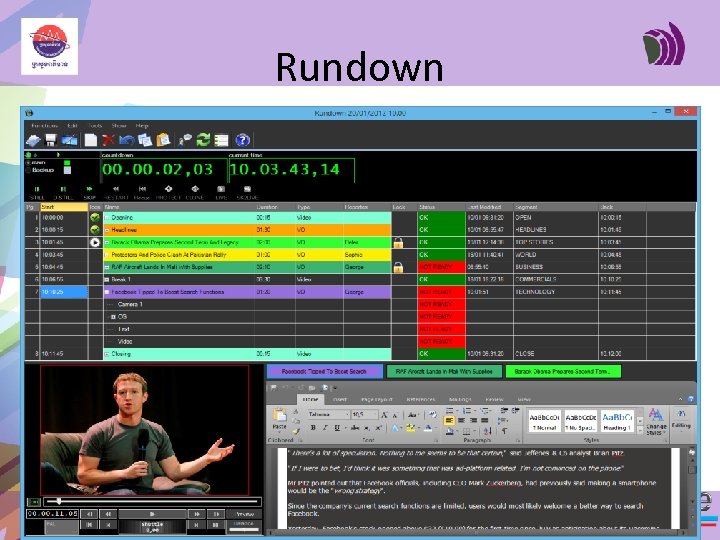Click the Copy documents icon
Viewport: 720px width, 540px height.
click(145, 140)
